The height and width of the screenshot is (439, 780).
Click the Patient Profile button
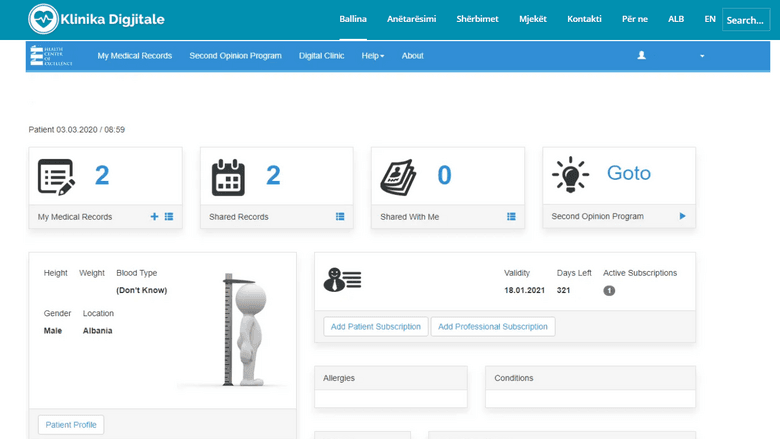coord(71,425)
